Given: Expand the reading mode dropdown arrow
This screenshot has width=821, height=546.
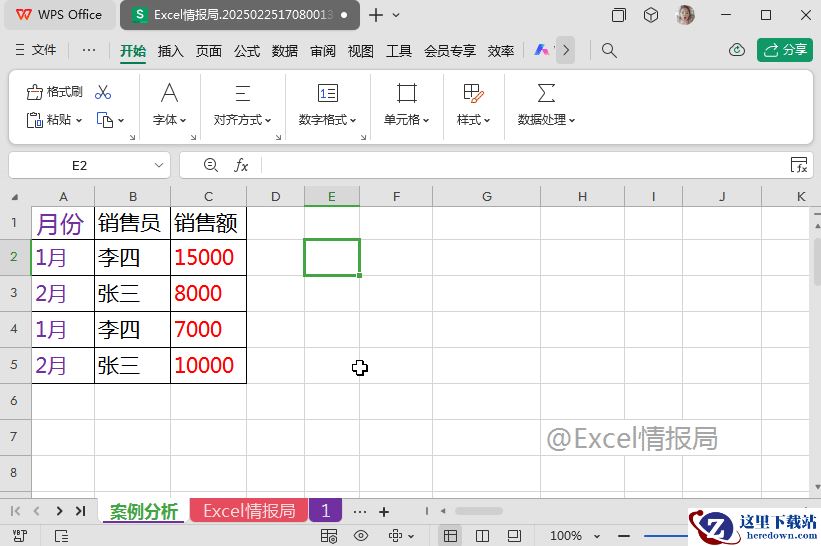Looking at the screenshot, I should 410,536.
